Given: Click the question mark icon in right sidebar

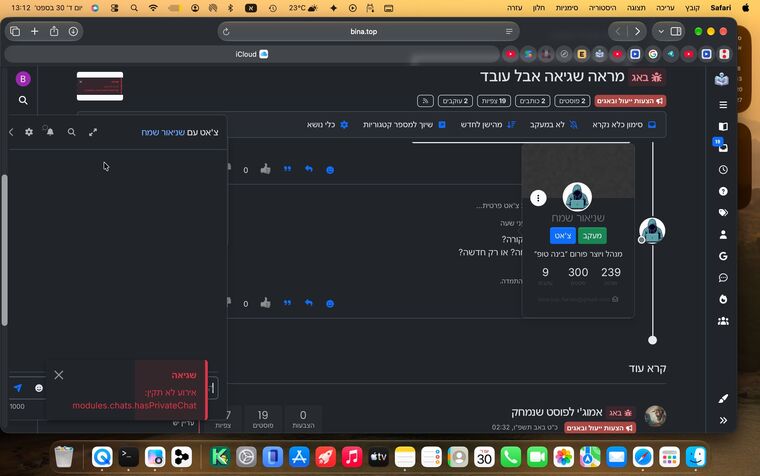Looking at the screenshot, I should [723, 191].
